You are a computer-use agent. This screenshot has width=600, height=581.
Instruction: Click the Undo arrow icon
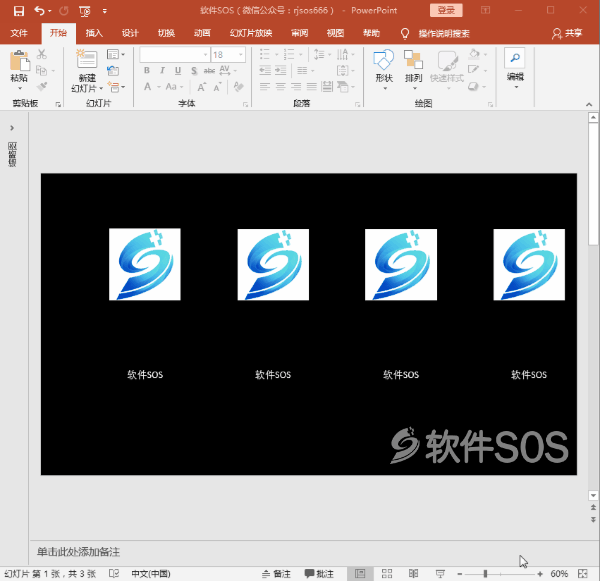[x=39, y=11]
